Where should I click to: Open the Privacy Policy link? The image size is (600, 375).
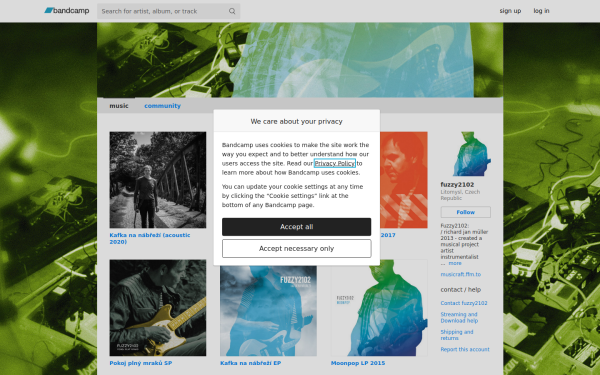[334, 163]
